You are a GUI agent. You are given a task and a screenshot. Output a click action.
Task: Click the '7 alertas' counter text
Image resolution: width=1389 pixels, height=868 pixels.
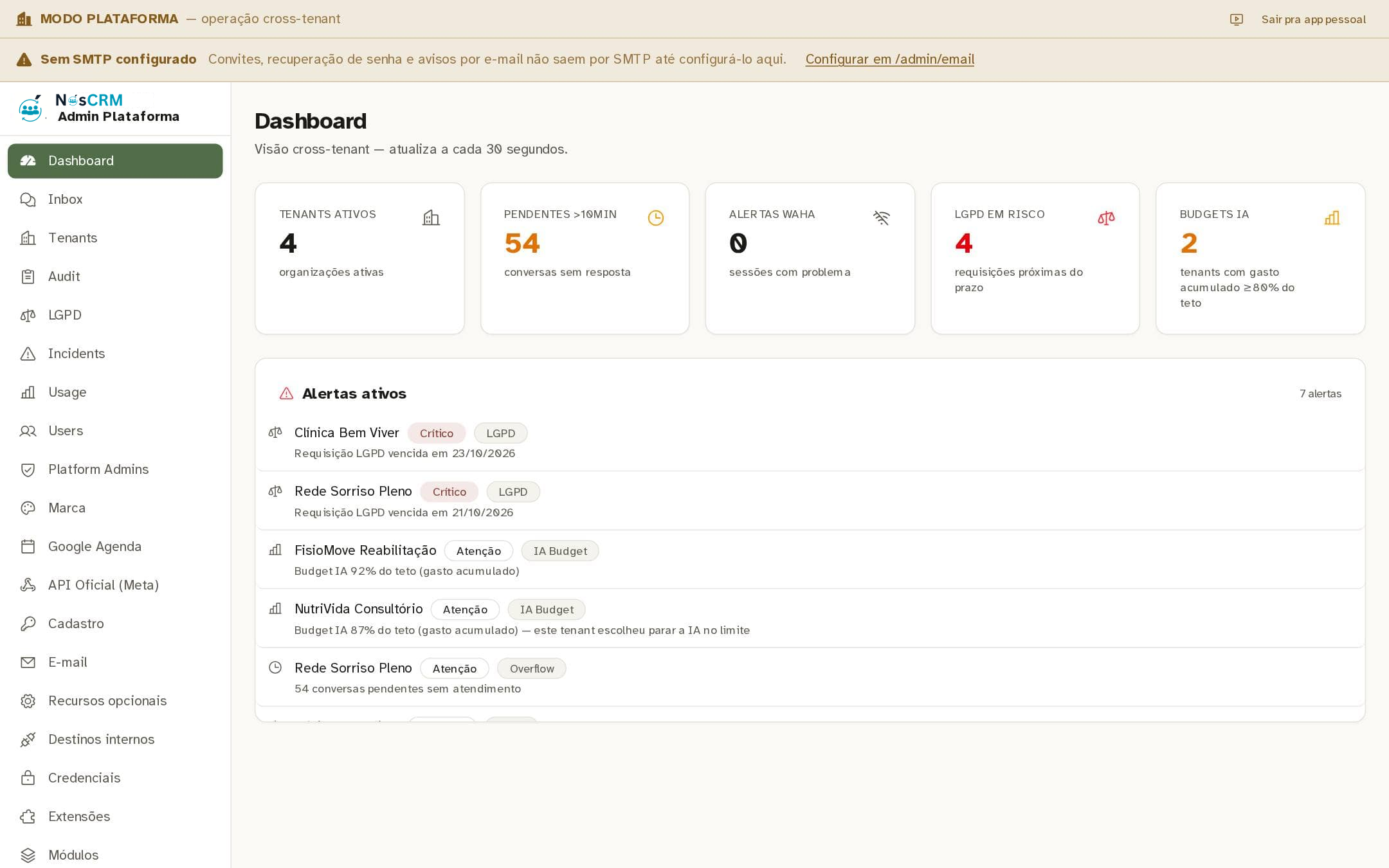(x=1320, y=393)
